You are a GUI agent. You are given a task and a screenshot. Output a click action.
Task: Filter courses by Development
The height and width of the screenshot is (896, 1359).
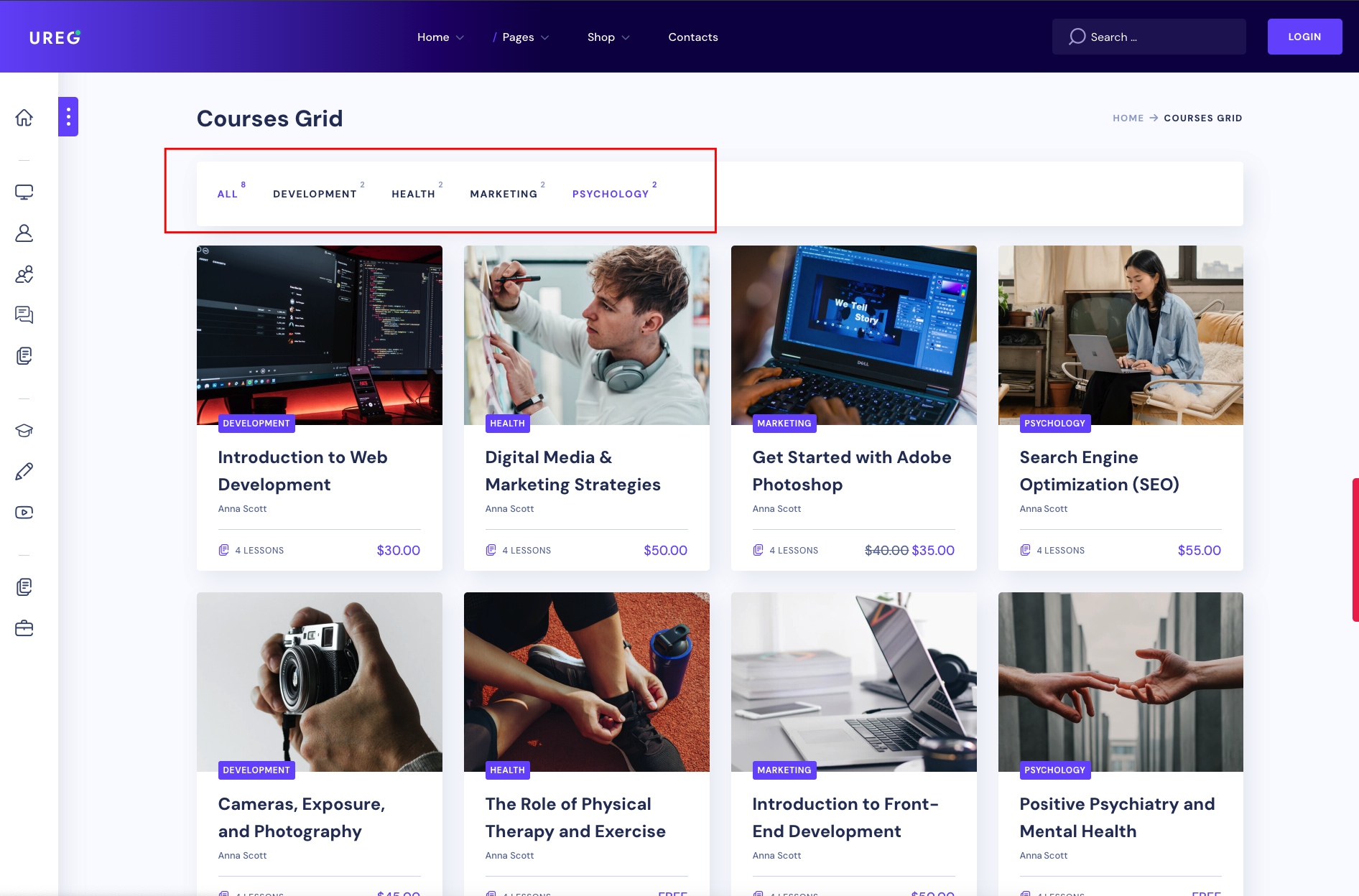pyautogui.click(x=315, y=194)
